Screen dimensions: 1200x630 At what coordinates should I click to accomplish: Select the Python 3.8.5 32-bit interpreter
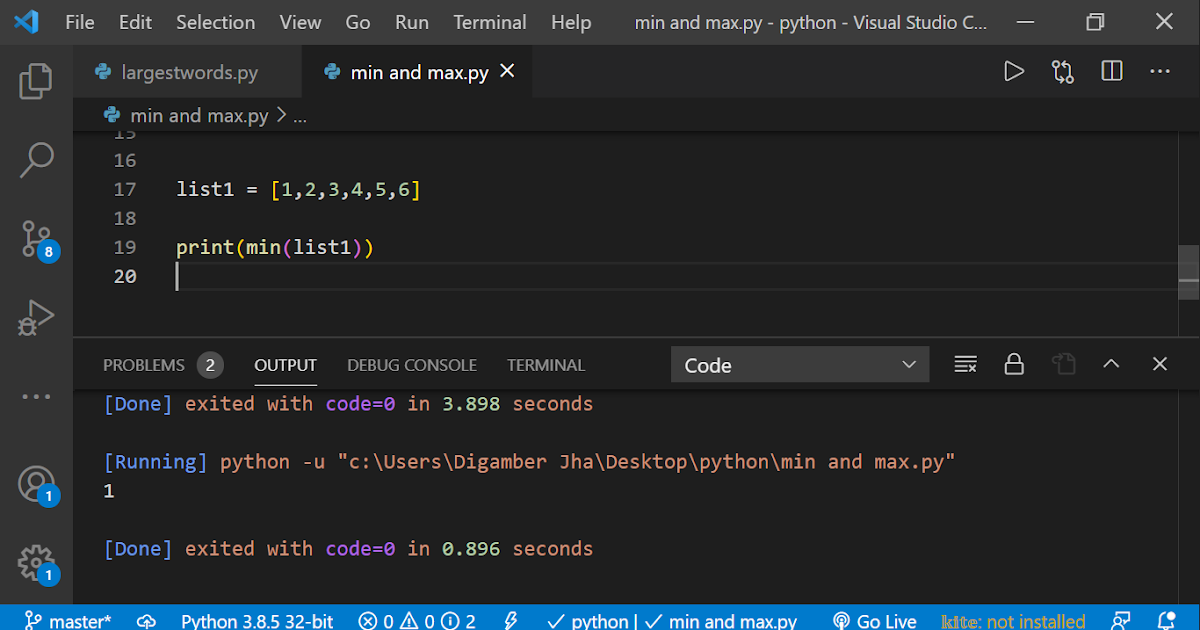click(x=257, y=620)
